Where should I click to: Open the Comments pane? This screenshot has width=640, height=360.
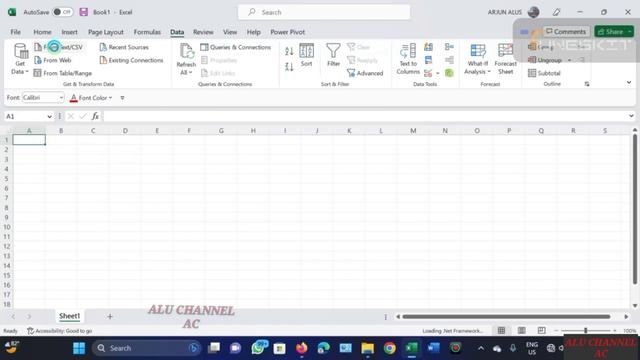click(x=566, y=31)
